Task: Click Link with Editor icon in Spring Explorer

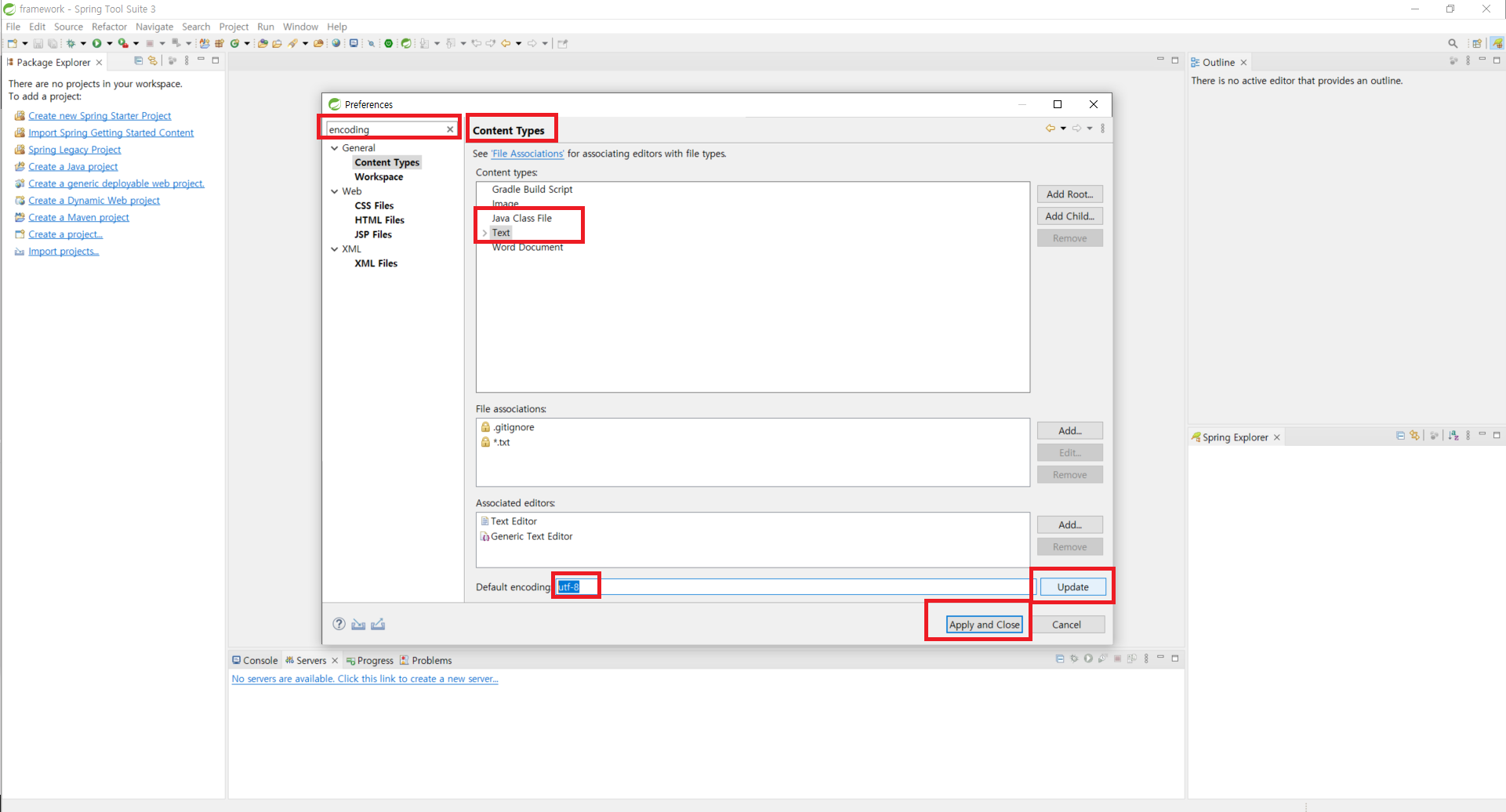Action: click(x=1414, y=436)
